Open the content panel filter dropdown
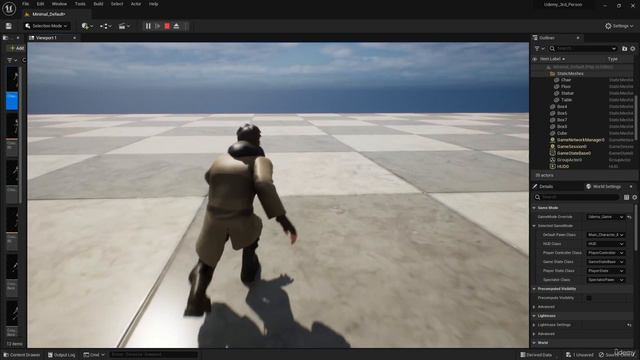 pos(12,60)
